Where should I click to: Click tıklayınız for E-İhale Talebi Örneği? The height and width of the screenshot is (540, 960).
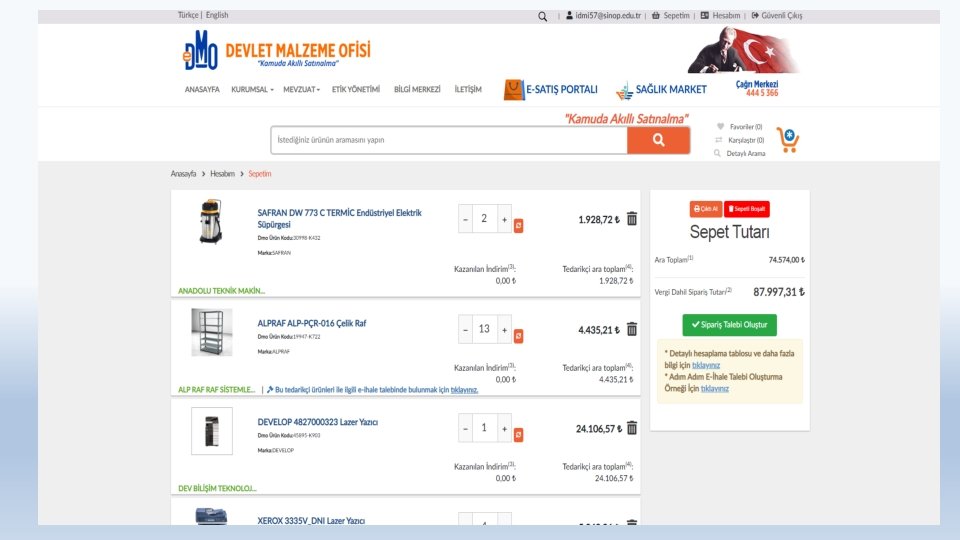714,388
